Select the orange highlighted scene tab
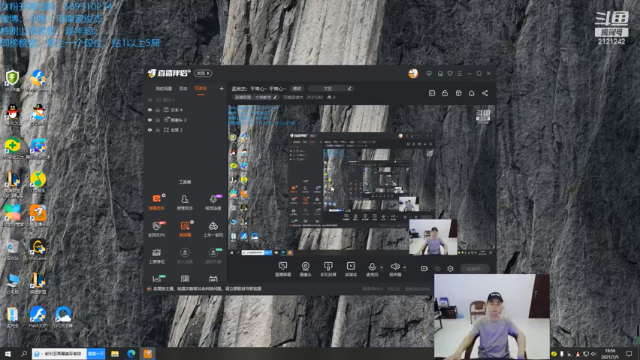640x360 pixels. coord(200,89)
